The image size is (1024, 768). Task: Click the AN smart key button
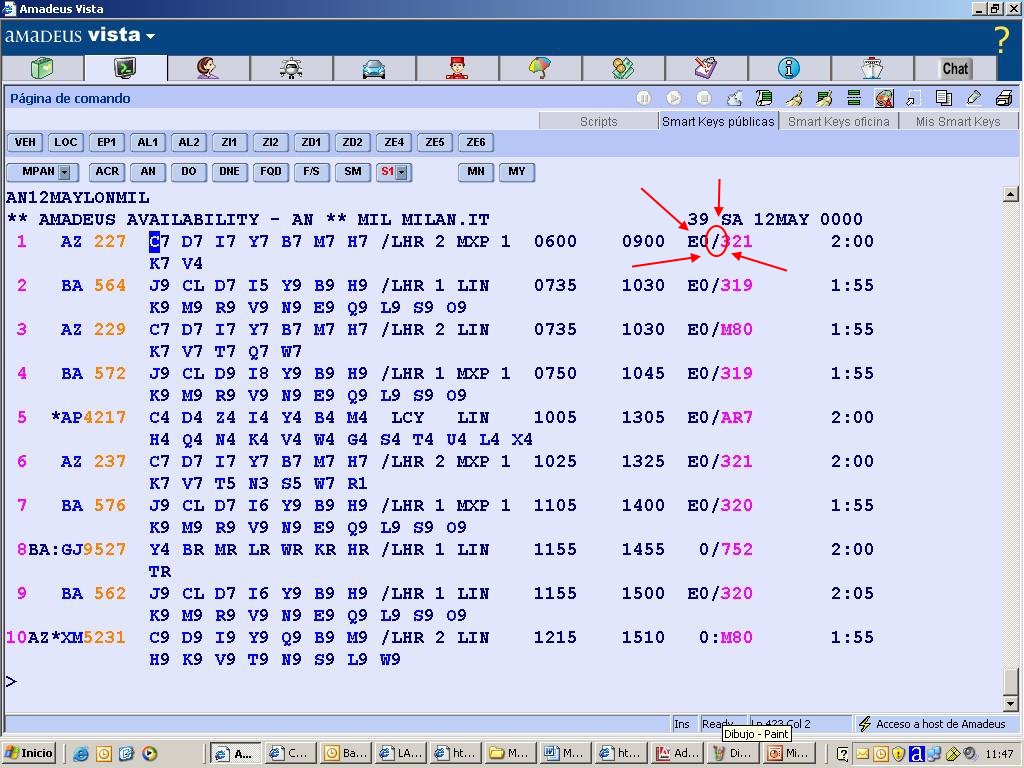point(148,172)
